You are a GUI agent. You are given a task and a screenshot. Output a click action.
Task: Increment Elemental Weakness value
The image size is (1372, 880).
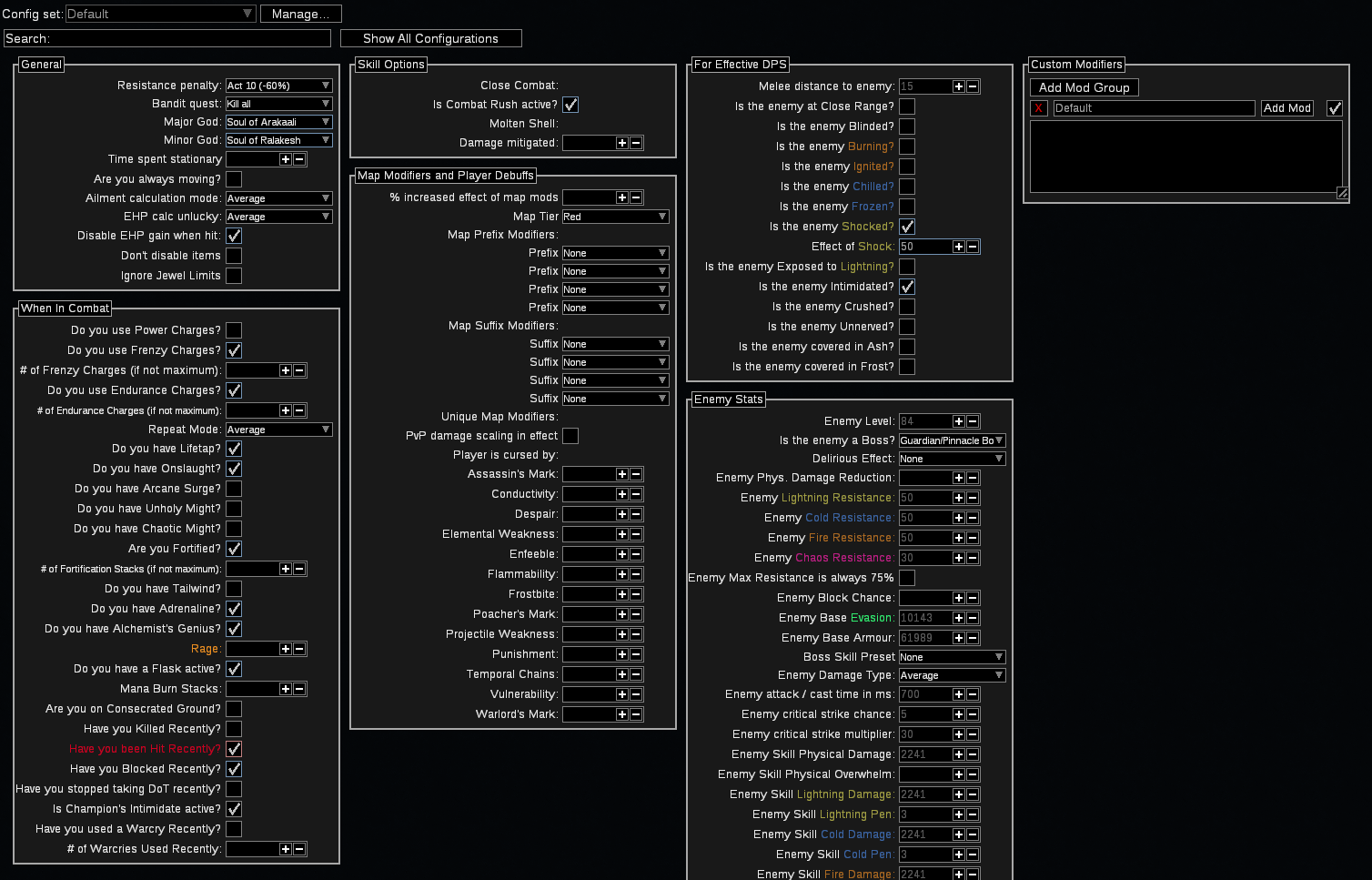622,534
